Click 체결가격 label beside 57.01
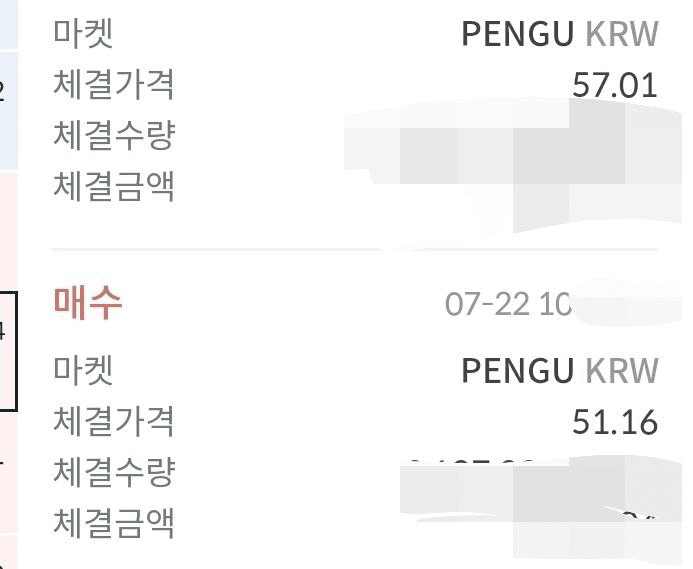 pyautogui.click(x=114, y=84)
